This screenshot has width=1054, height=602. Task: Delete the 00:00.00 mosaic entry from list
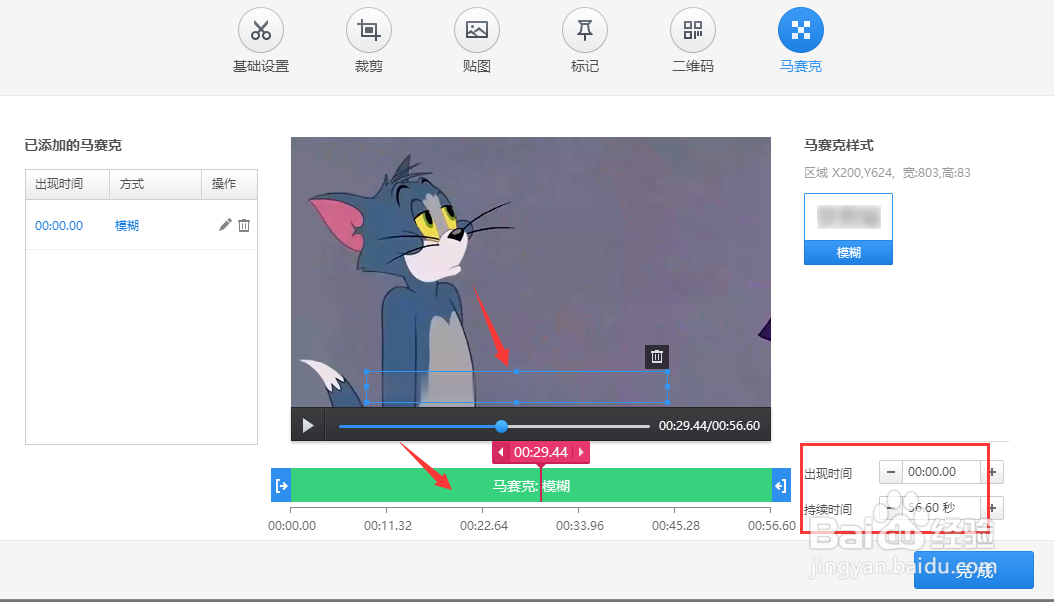click(244, 225)
